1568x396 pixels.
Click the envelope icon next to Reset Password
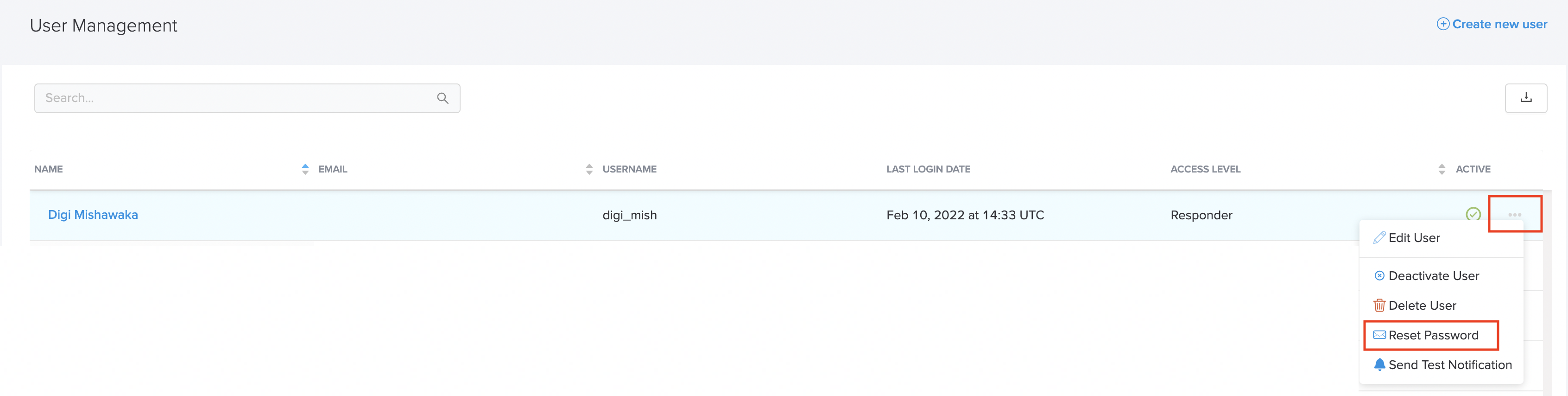(x=1379, y=335)
